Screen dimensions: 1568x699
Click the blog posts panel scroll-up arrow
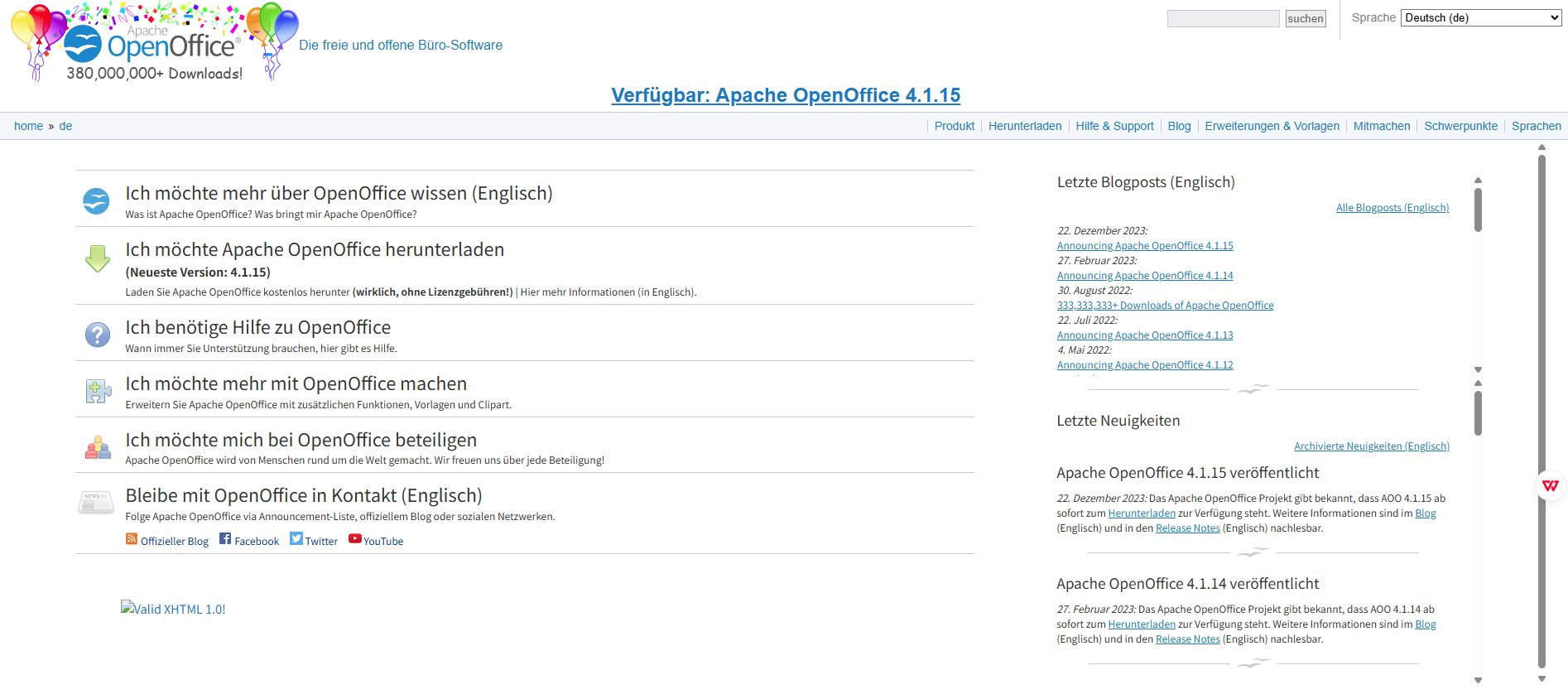tap(1478, 180)
